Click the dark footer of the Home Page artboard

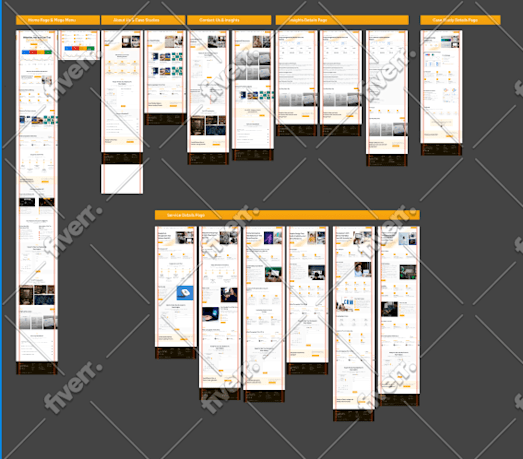37,368
